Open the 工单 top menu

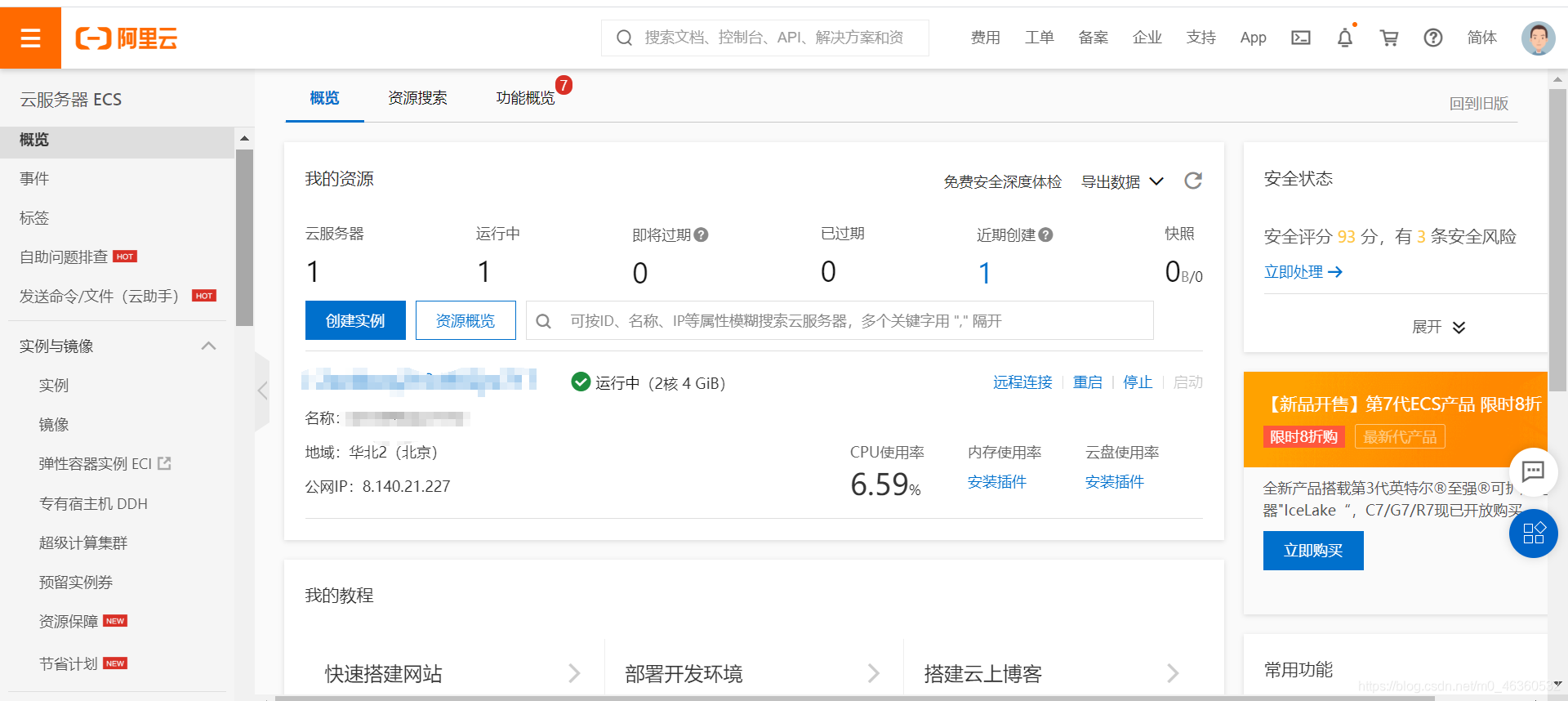click(1039, 38)
